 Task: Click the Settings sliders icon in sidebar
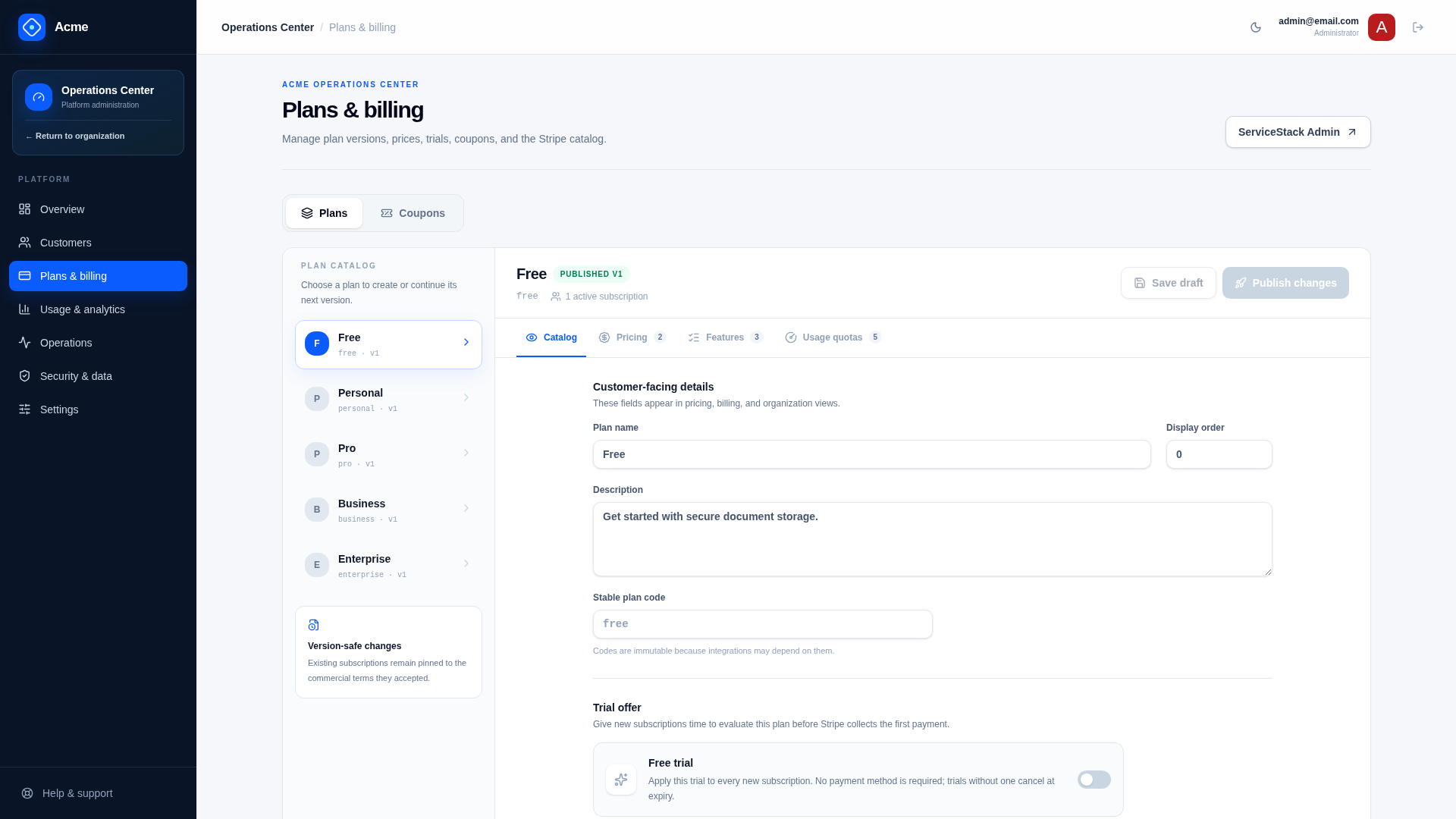[25, 409]
